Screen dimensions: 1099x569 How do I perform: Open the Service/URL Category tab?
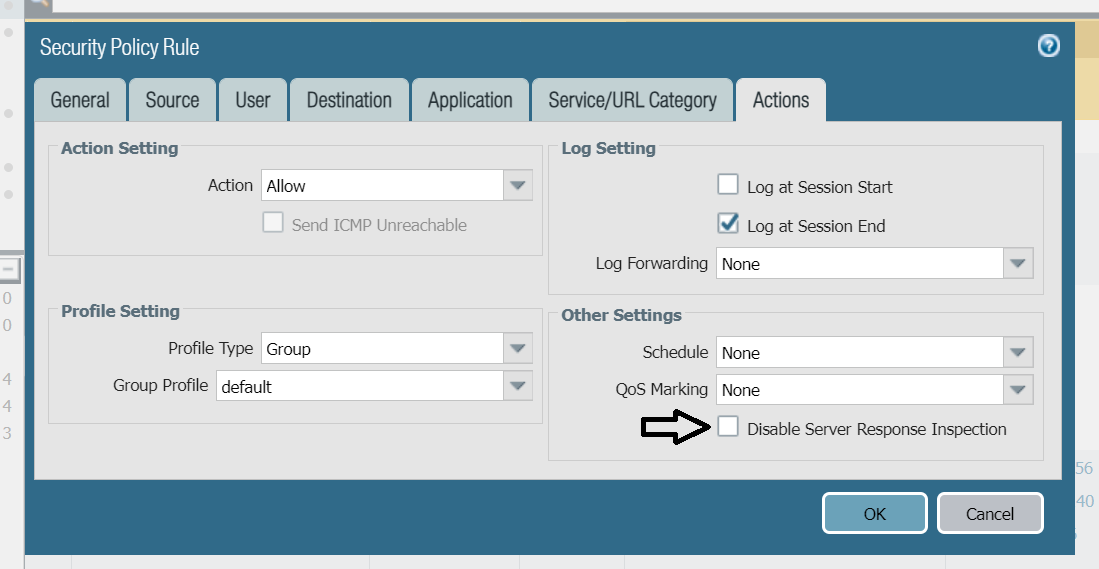tap(632, 100)
